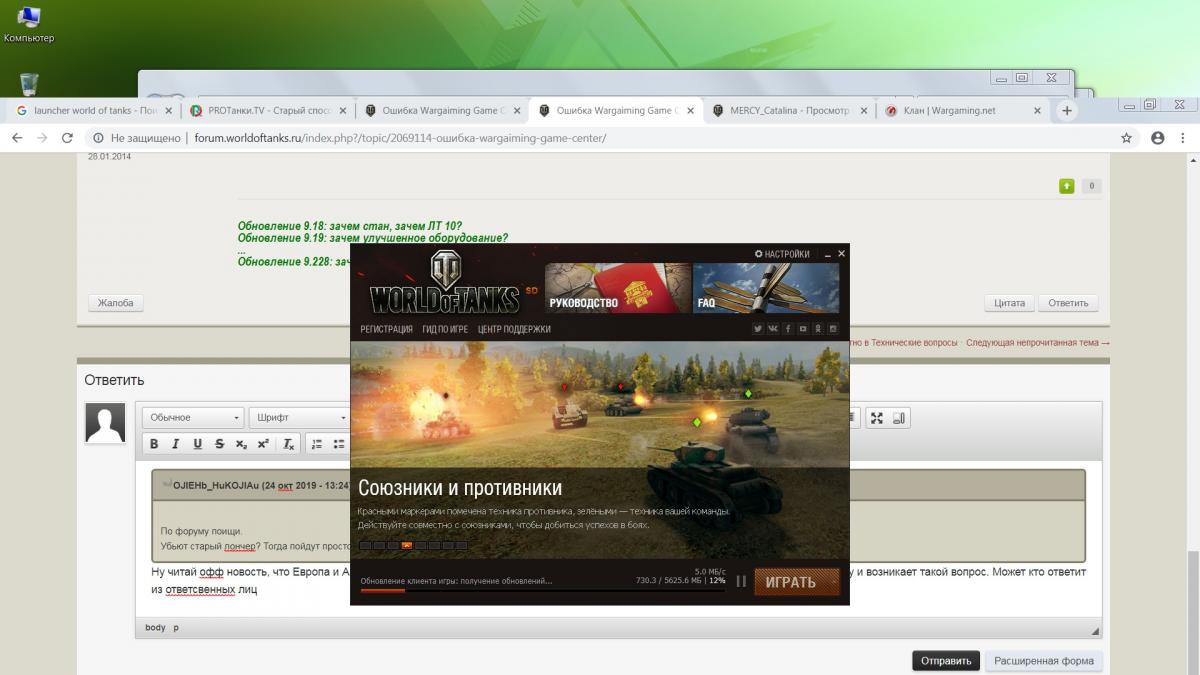Switch to PROТанки.TV tab
This screenshot has width=1200, height=675.
click(269, 111)
